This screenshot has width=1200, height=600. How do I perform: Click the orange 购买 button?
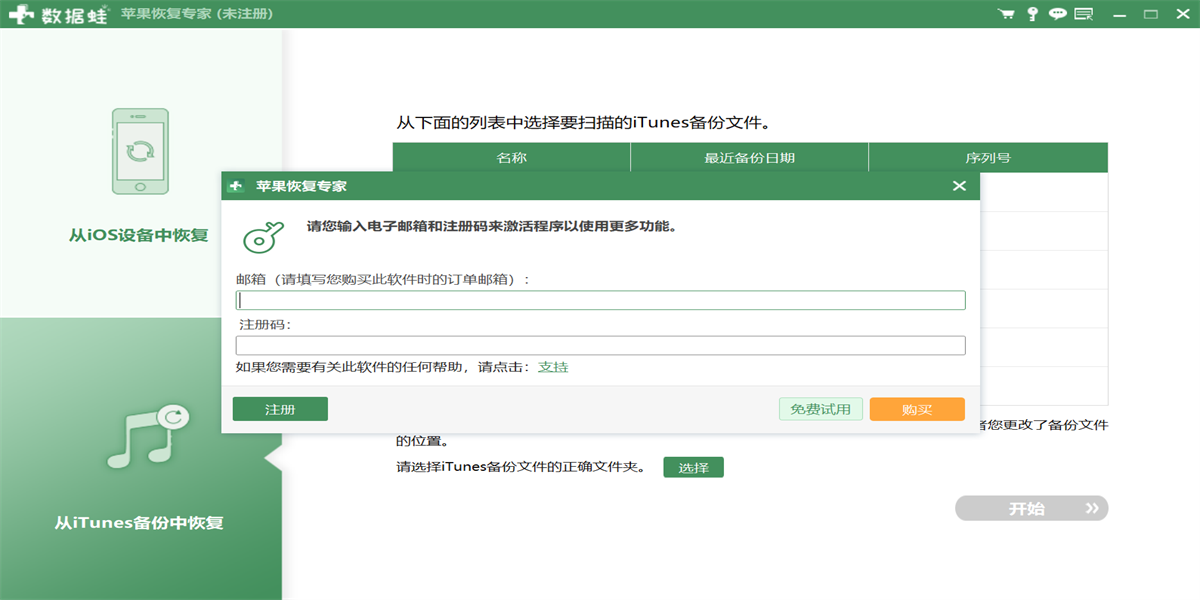coord(917,409)
